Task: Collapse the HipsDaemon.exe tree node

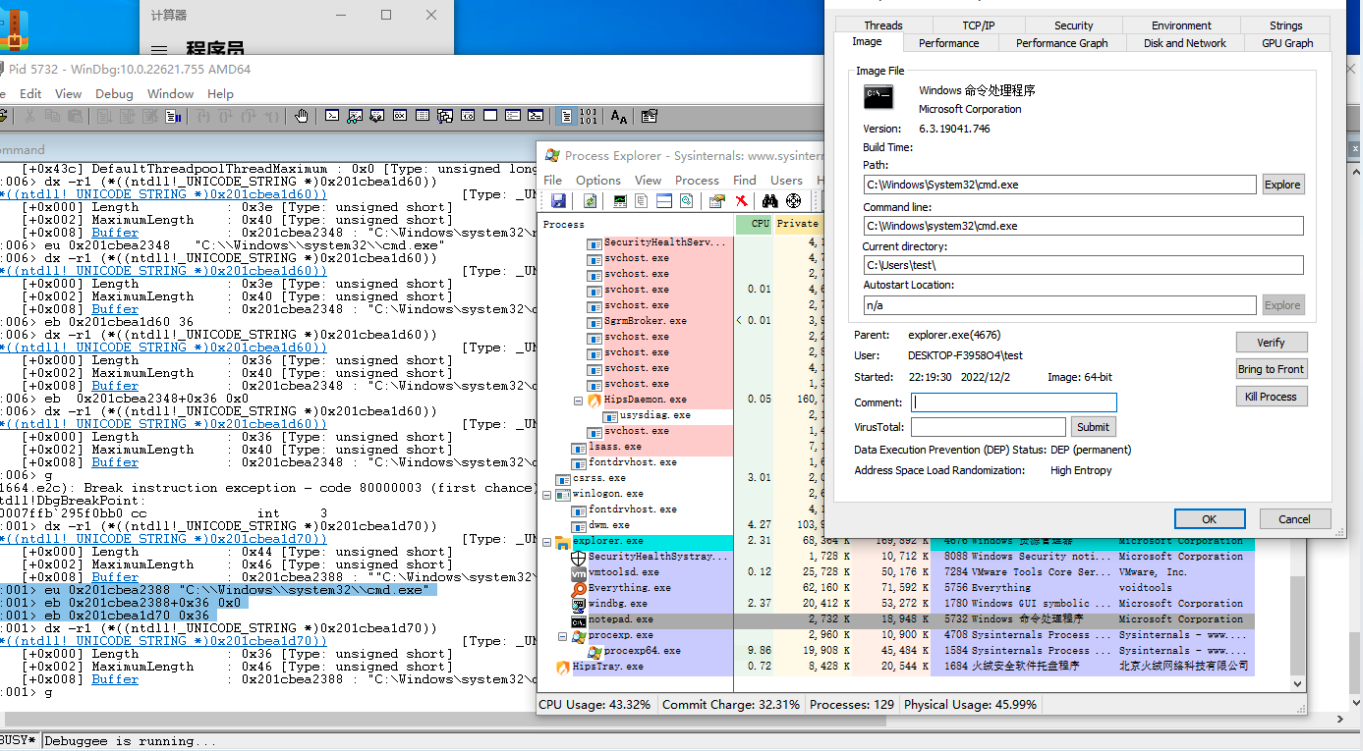Action: pyautogui.click(x=578, y=400)
